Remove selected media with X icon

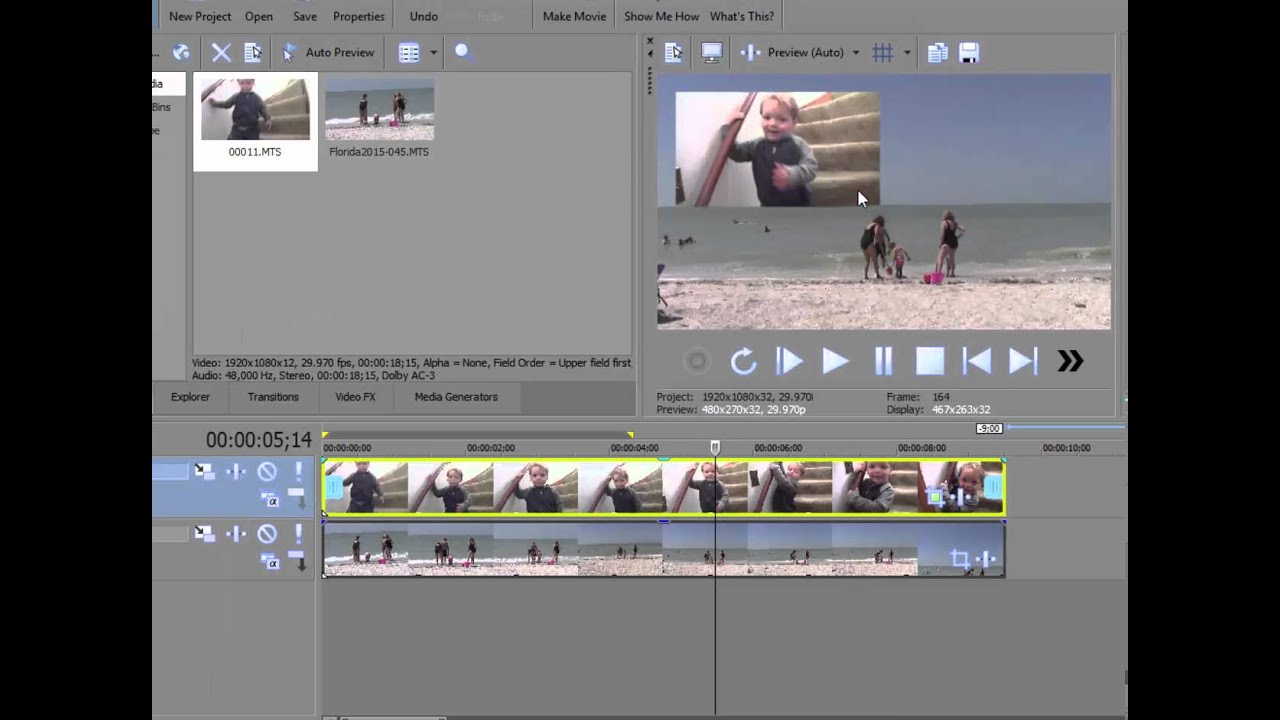click(x=221, y=53)
